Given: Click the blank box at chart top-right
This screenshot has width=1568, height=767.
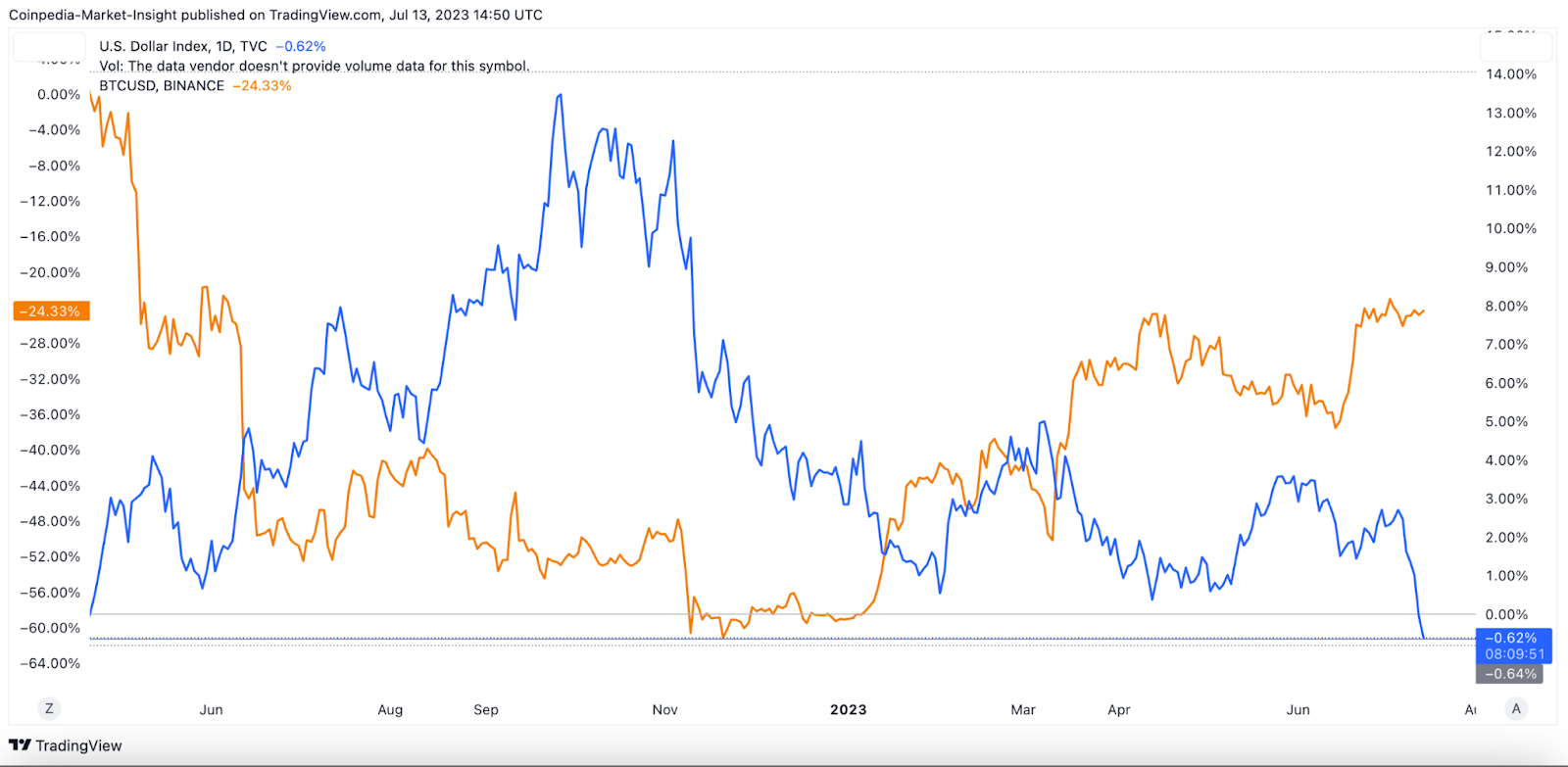Looking at the screenshot, I should click(x=1516, y=47).
